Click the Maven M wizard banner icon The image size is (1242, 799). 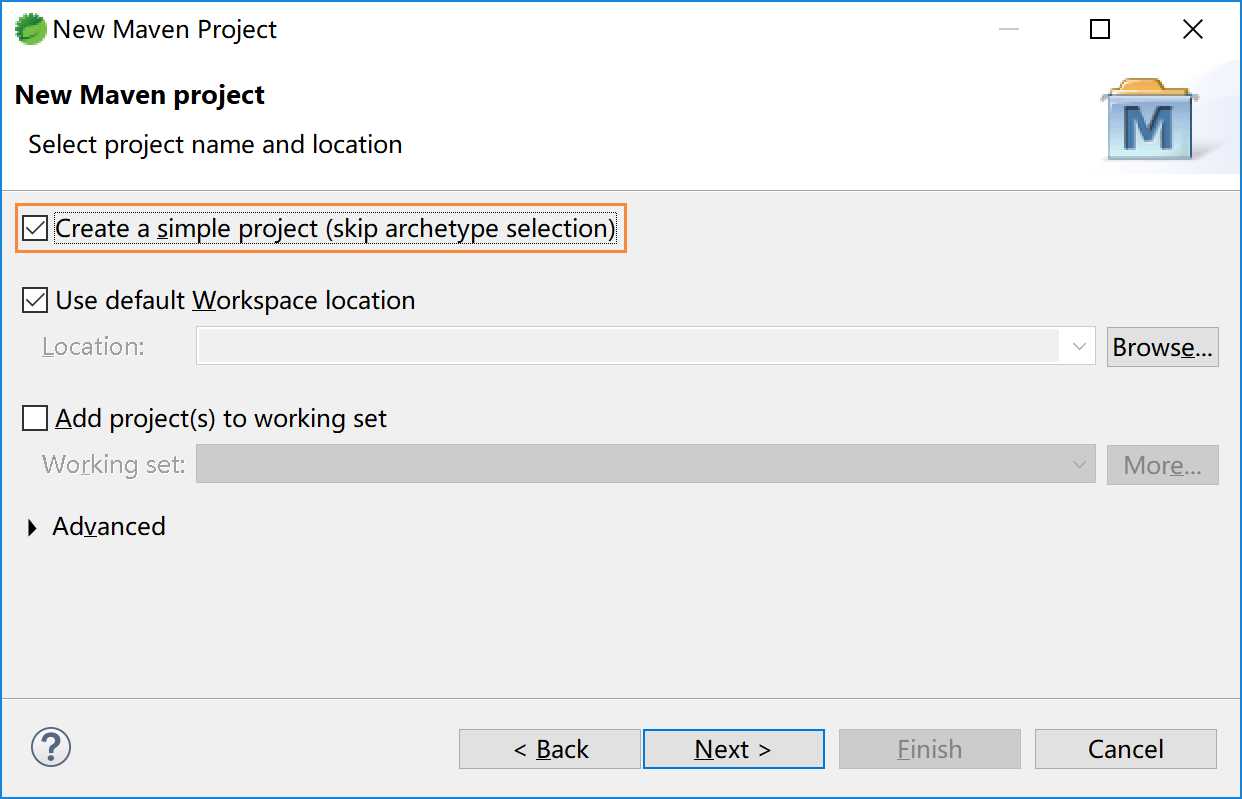point(1148,120)
